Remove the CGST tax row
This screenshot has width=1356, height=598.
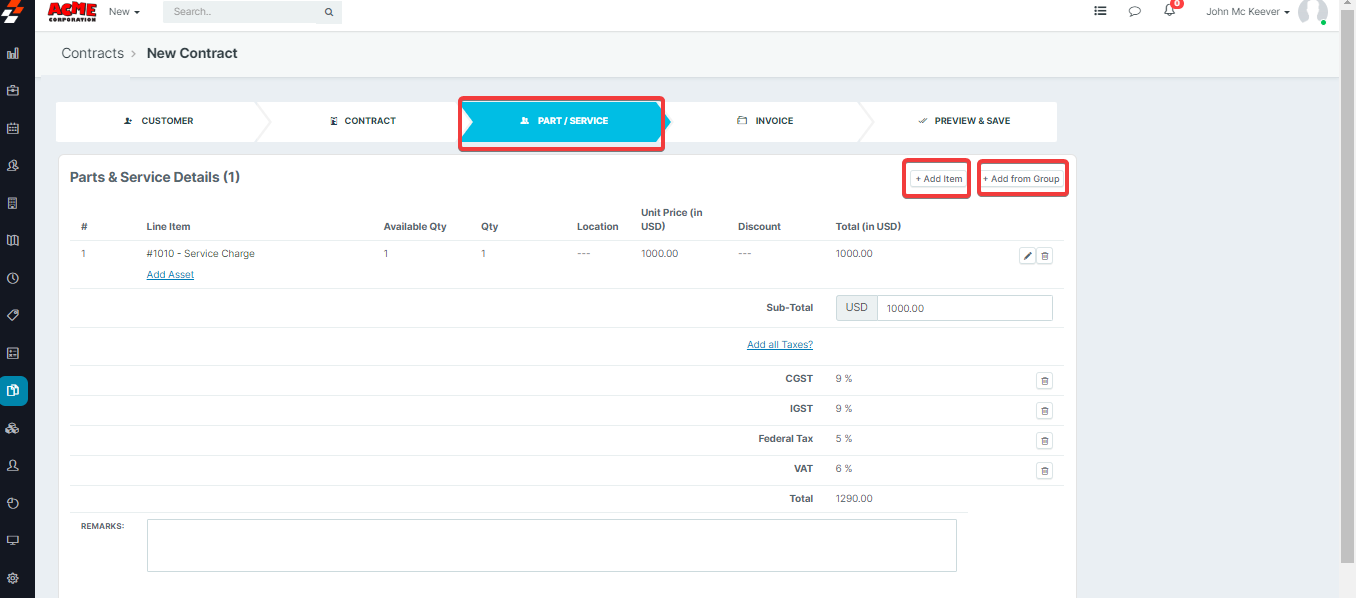(1044, 381)
